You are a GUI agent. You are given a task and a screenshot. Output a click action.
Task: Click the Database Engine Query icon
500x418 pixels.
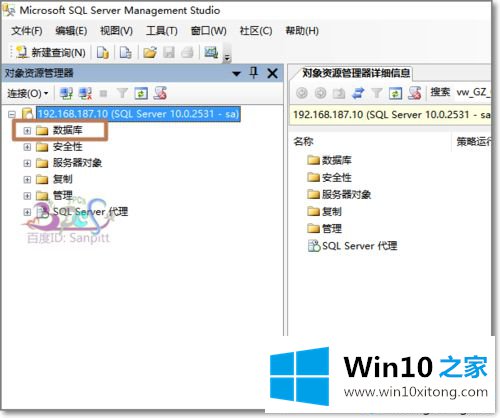(x=103, y=52)
